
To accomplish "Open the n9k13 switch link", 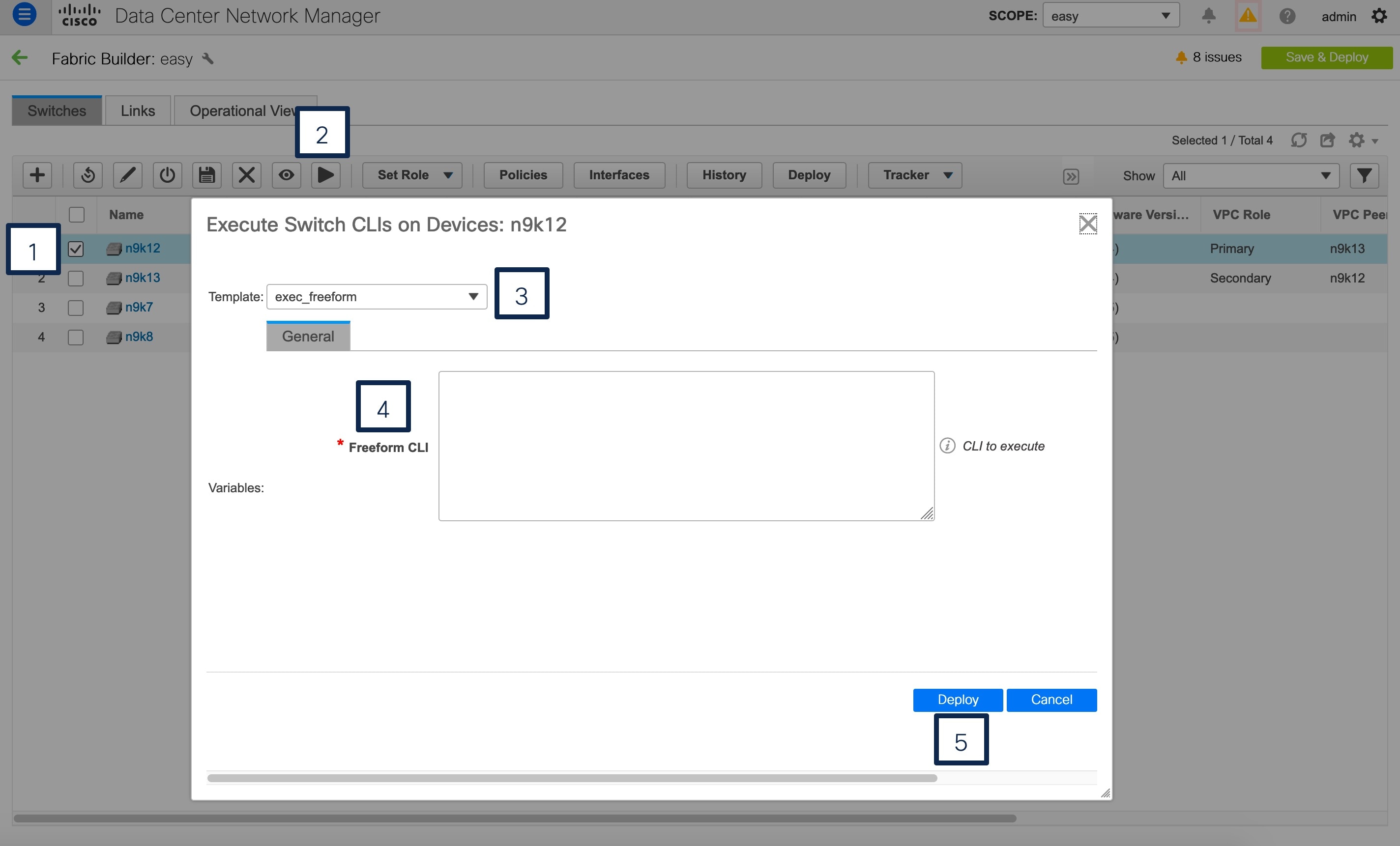I will click(x=143, y=278).
